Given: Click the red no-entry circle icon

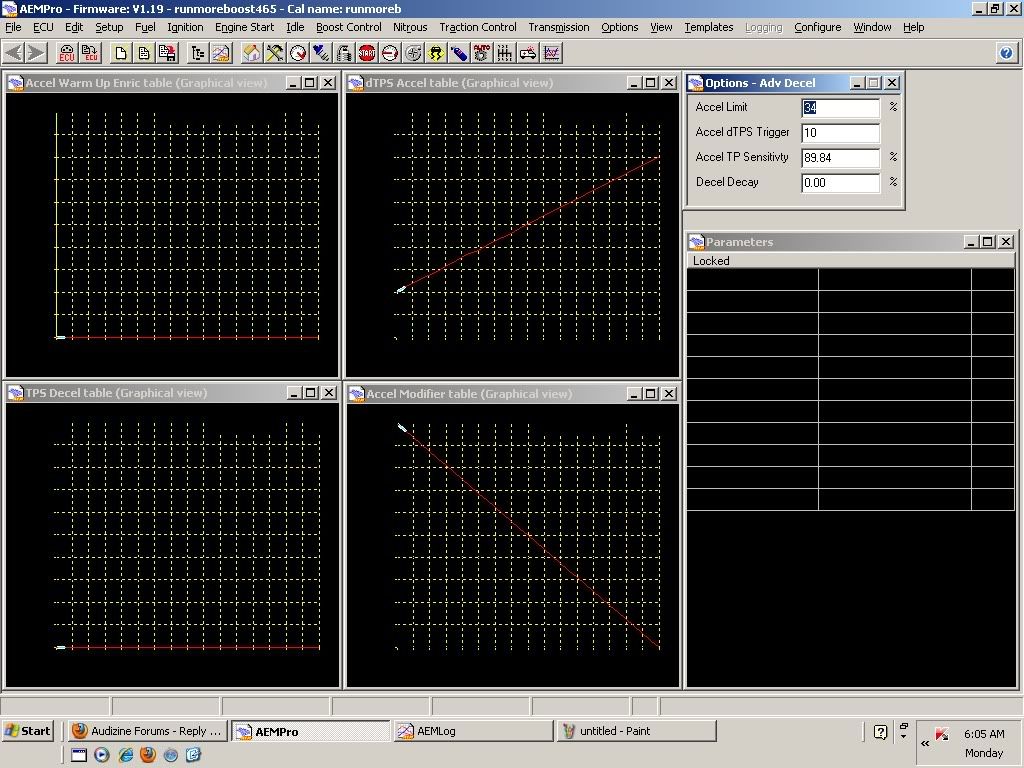Looking at the screenshot, I should [x=390, y=53].
